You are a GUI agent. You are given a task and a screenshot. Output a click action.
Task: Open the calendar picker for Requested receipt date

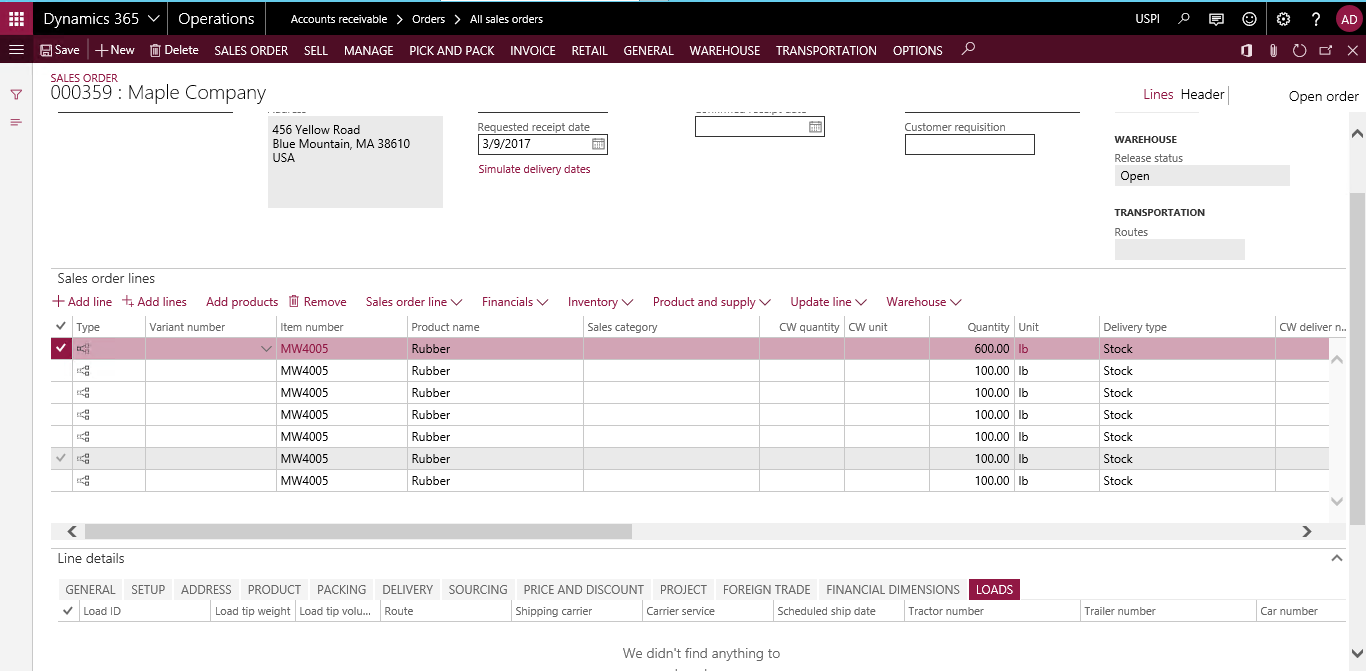point(597,144)
